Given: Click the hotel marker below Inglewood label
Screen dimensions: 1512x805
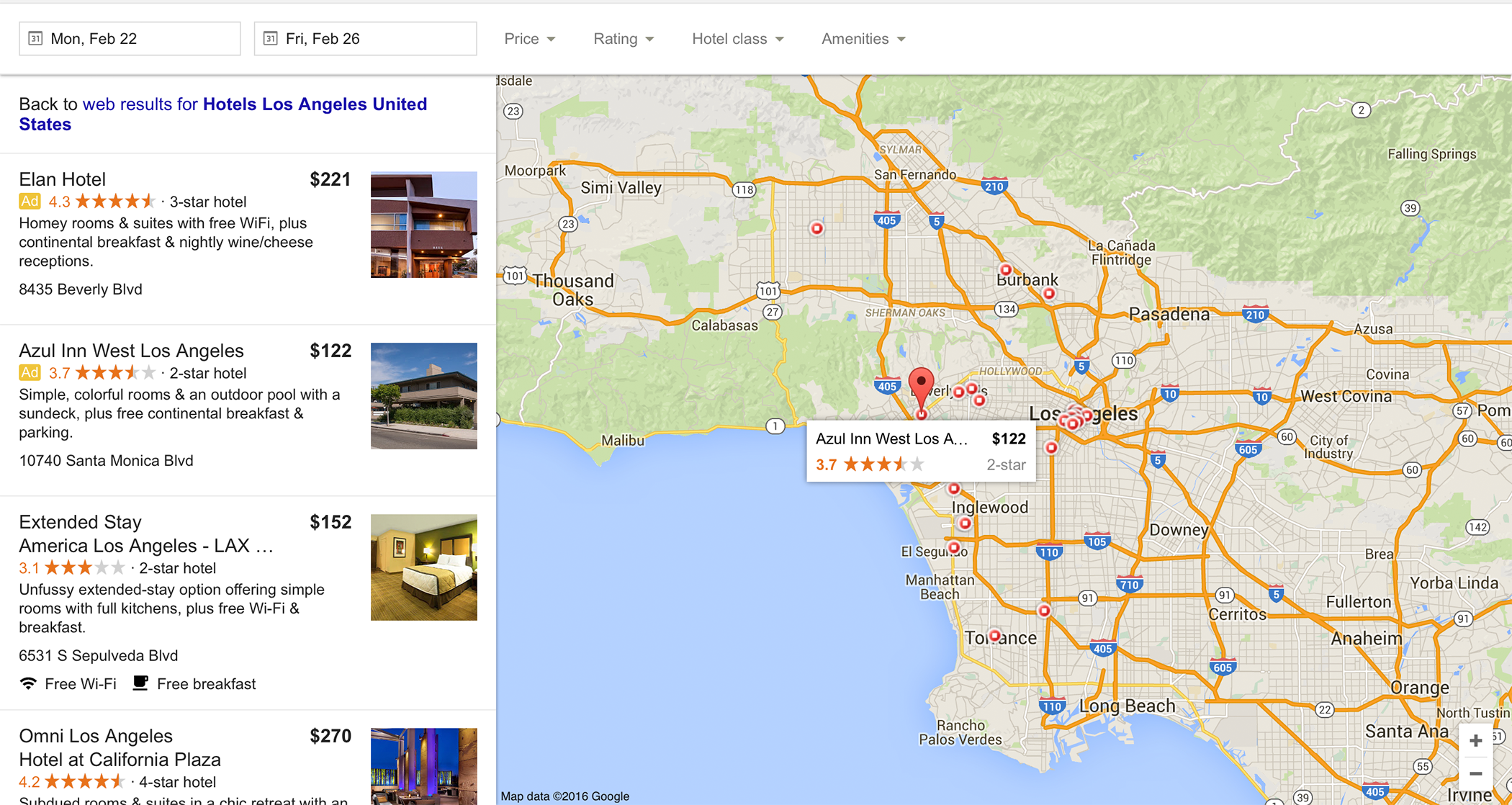Looking at the screenshot, I should click(966, 523).
